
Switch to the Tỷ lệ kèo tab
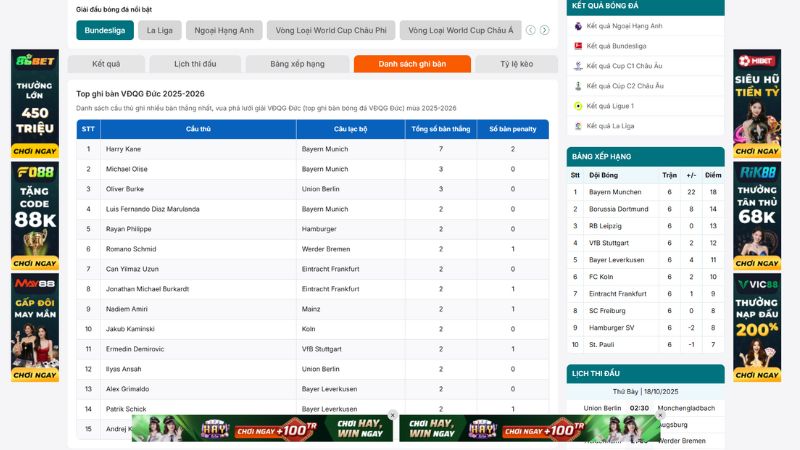(517, 64)
